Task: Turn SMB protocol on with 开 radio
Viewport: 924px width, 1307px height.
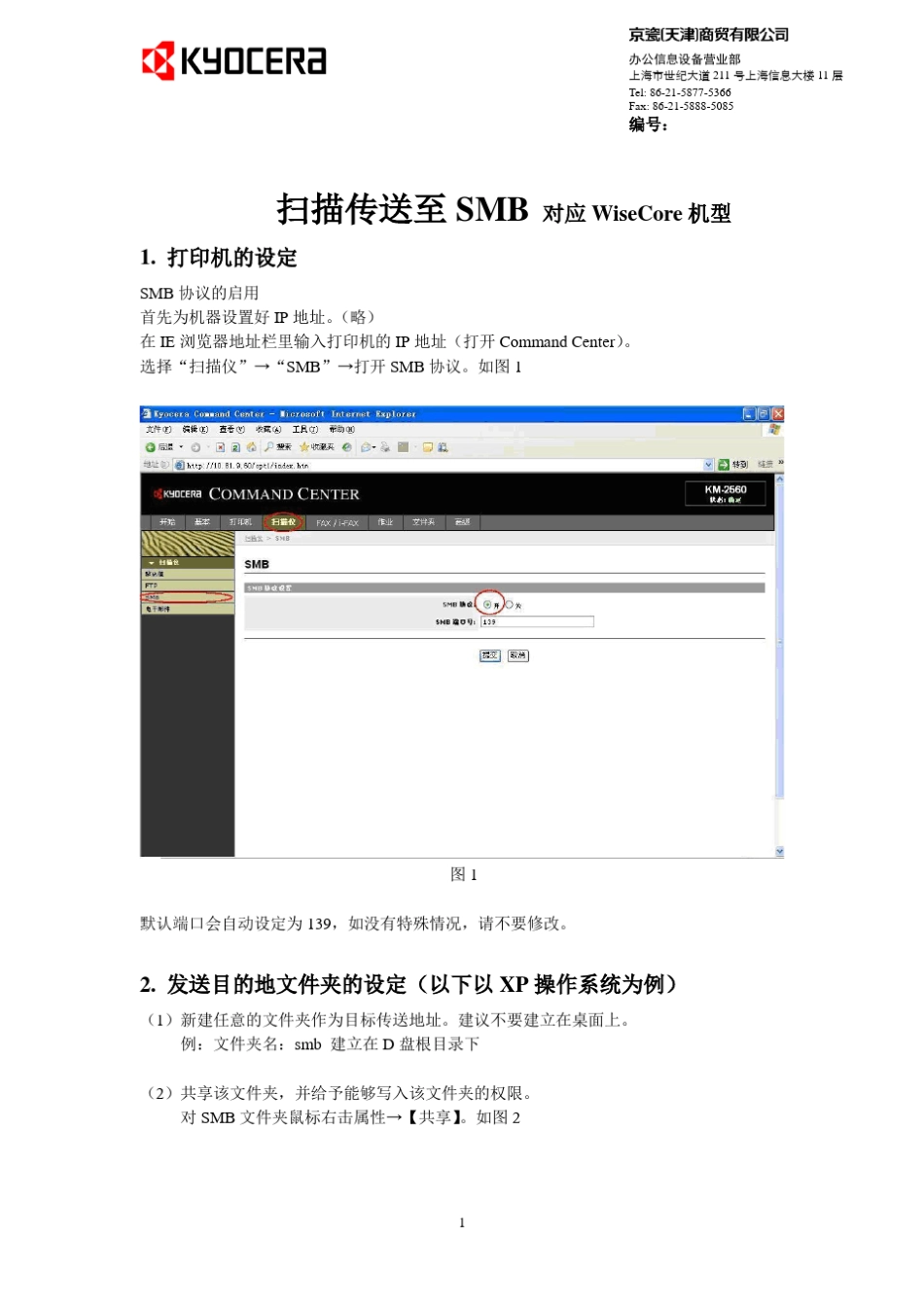Action: 487,604
